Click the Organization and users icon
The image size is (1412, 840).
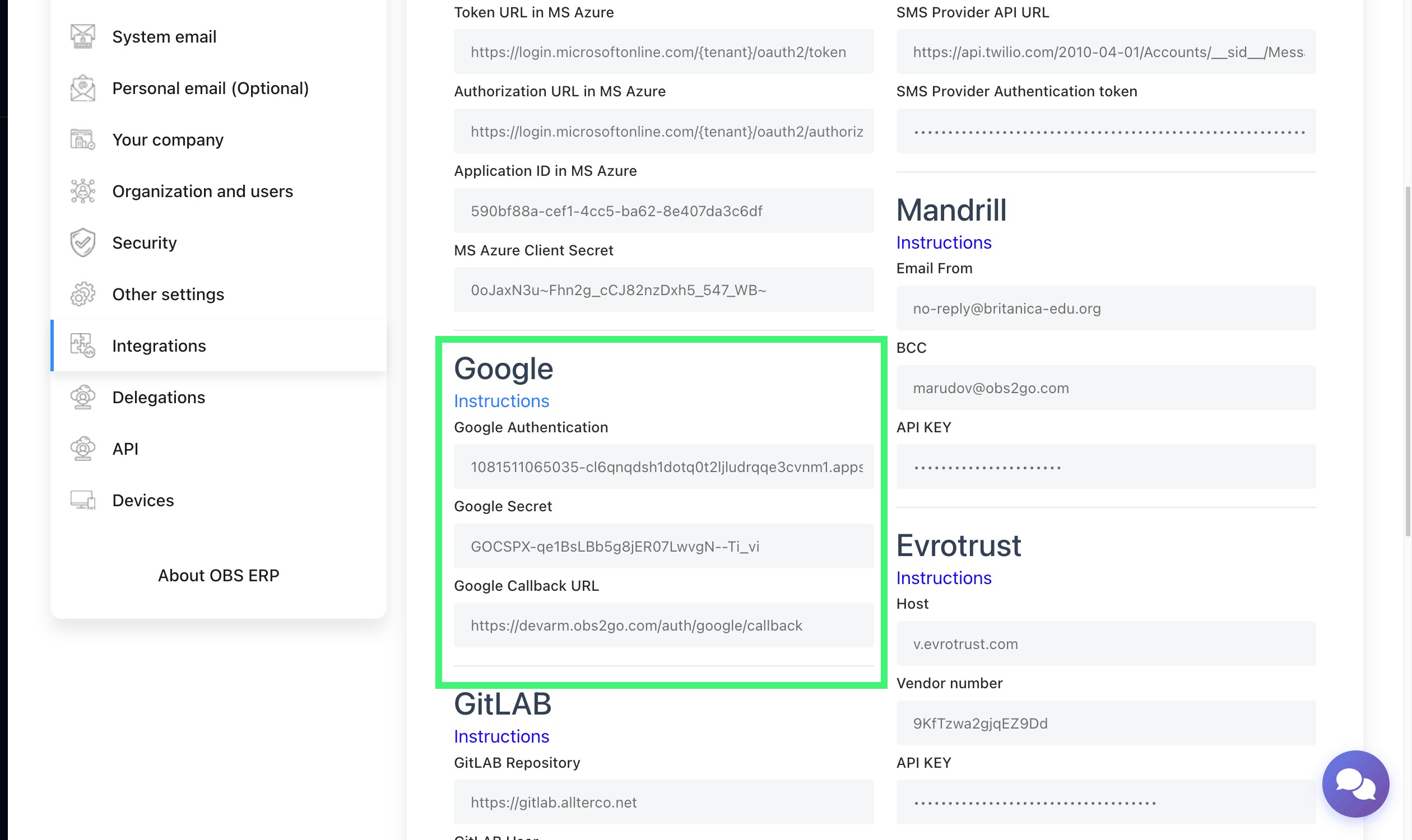point(83,192)
